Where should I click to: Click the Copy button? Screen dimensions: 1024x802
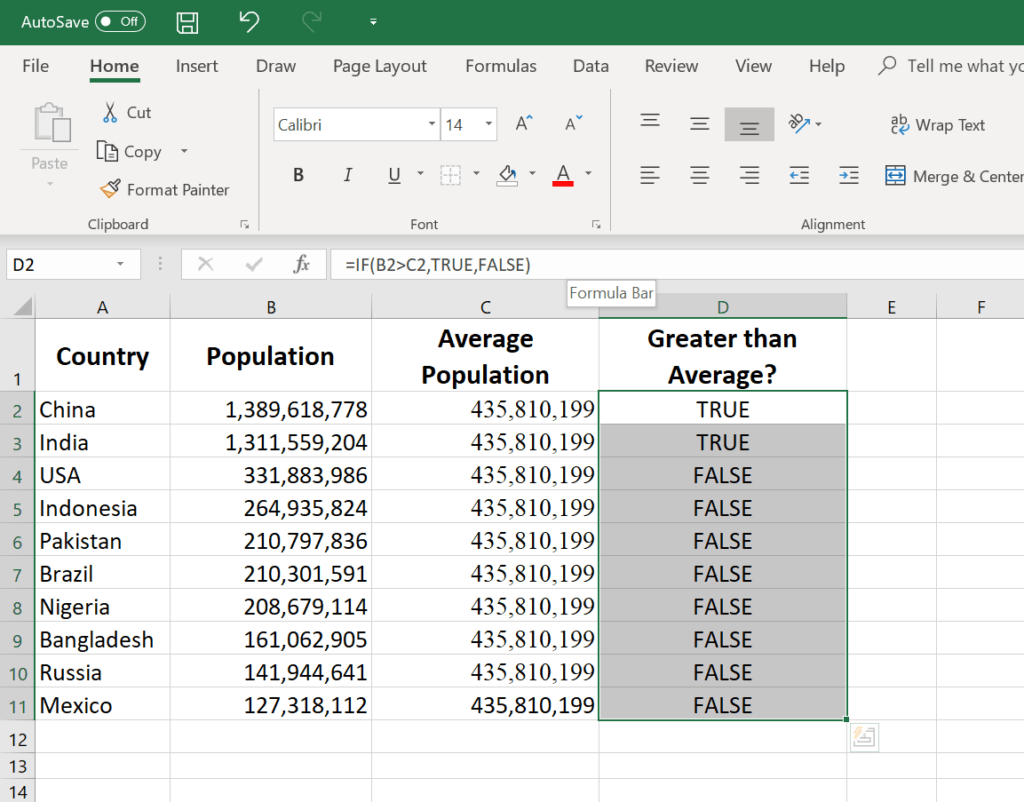click(x=130, y=152)
